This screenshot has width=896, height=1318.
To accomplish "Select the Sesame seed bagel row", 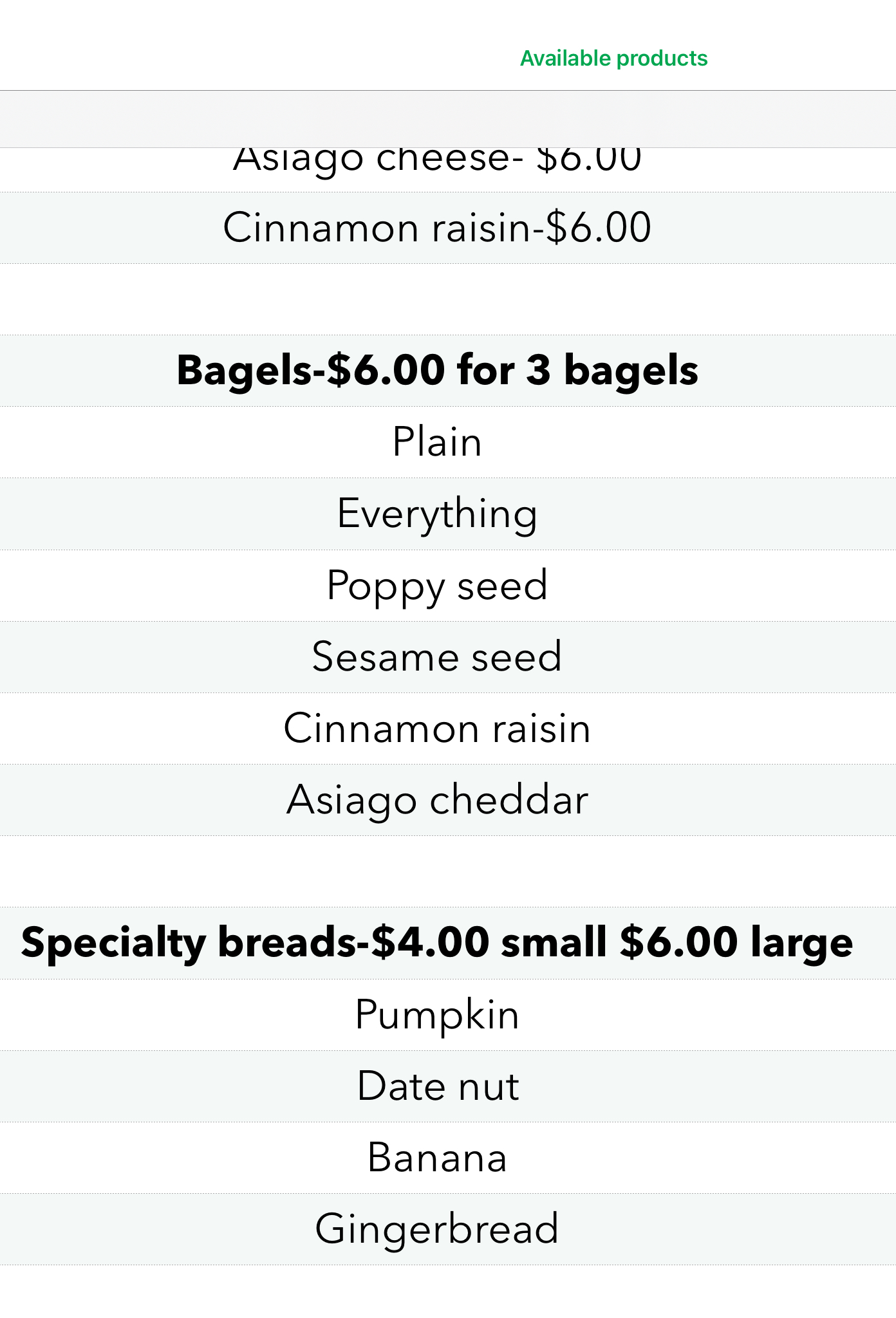I will pos(437,657).
